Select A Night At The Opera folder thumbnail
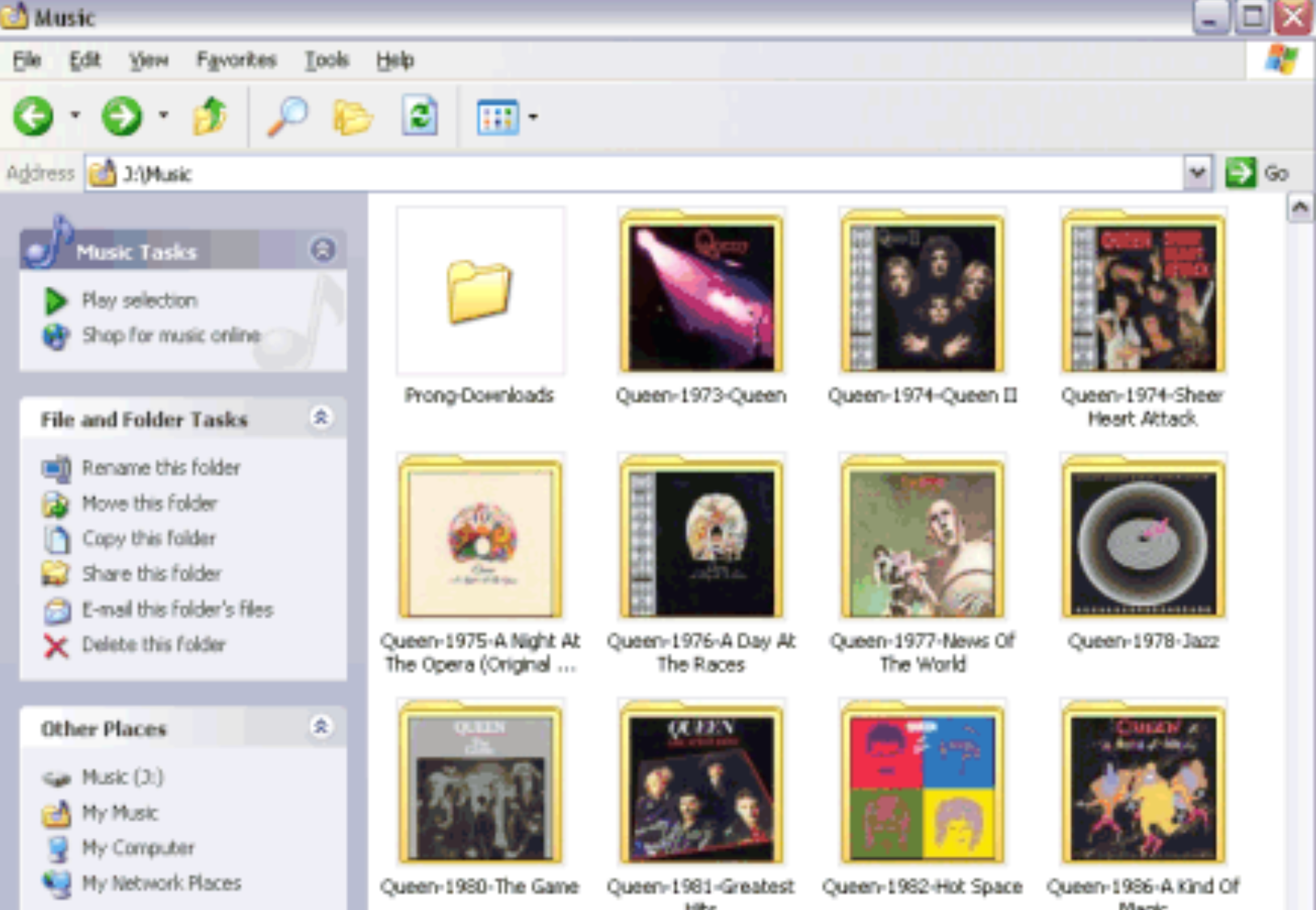The image size is (1316, 910). click(x=480, y=537)
